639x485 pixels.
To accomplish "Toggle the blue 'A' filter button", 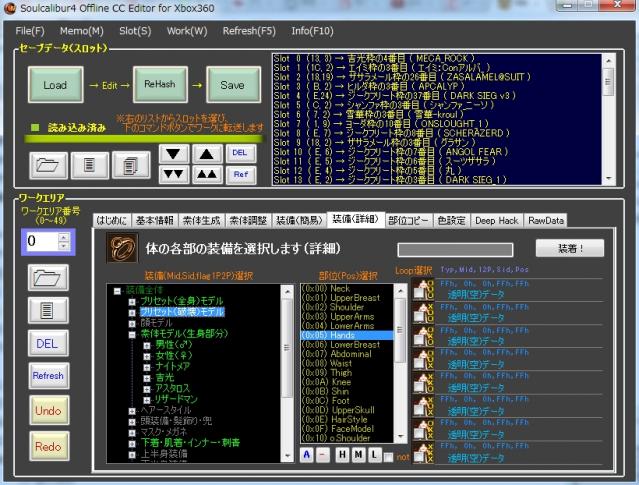I will [x=307, y=455].
